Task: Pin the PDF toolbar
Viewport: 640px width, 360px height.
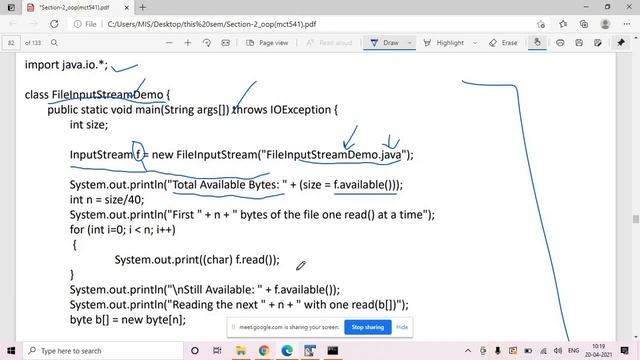Action: [621, 42]
